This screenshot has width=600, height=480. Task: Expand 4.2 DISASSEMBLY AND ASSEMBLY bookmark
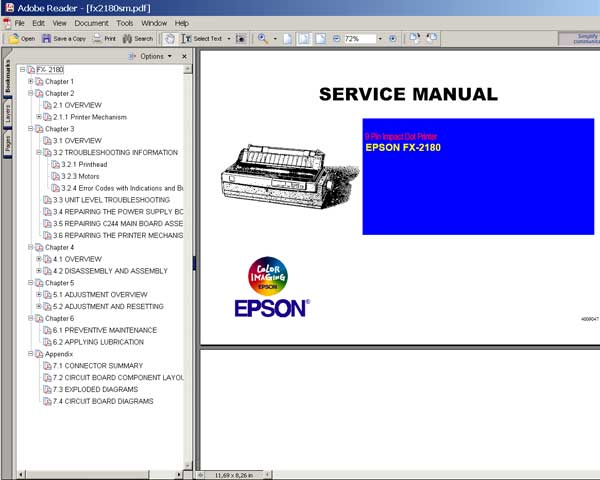[39, 271]
